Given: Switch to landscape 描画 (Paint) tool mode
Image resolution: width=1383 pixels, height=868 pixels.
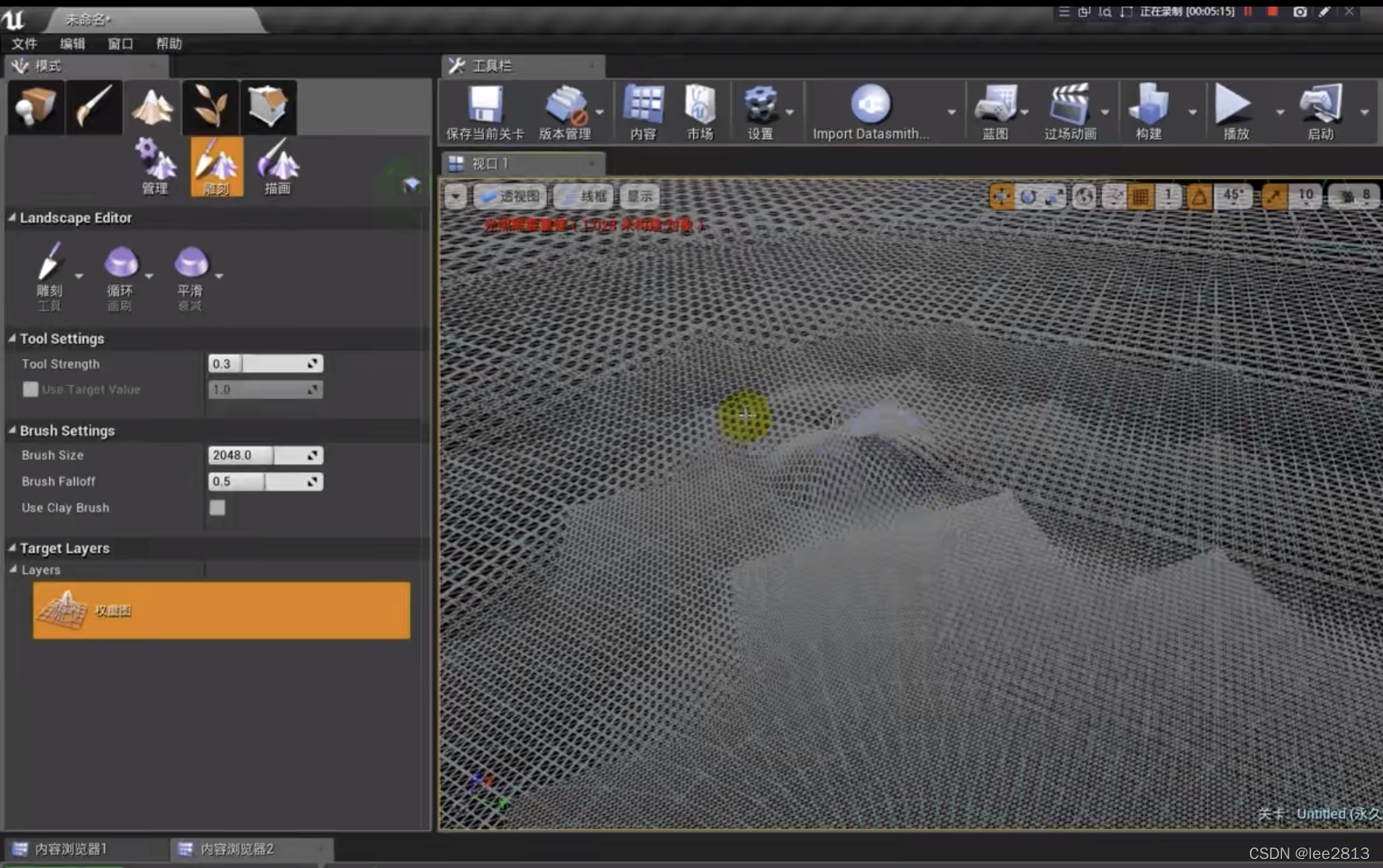Looking at the screenshot, I should pyautogui.click(x=278, y=167).
